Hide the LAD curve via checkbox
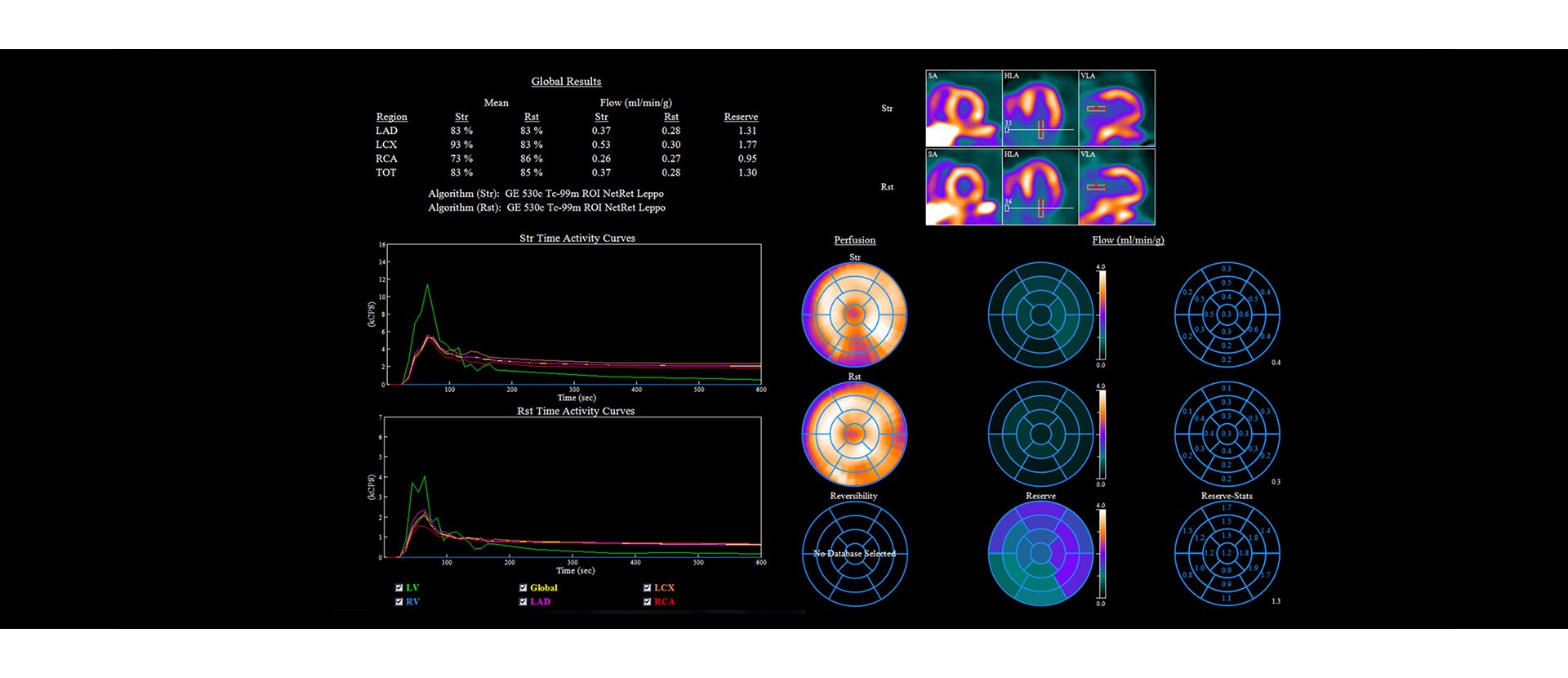 click(x=523, y=602)
